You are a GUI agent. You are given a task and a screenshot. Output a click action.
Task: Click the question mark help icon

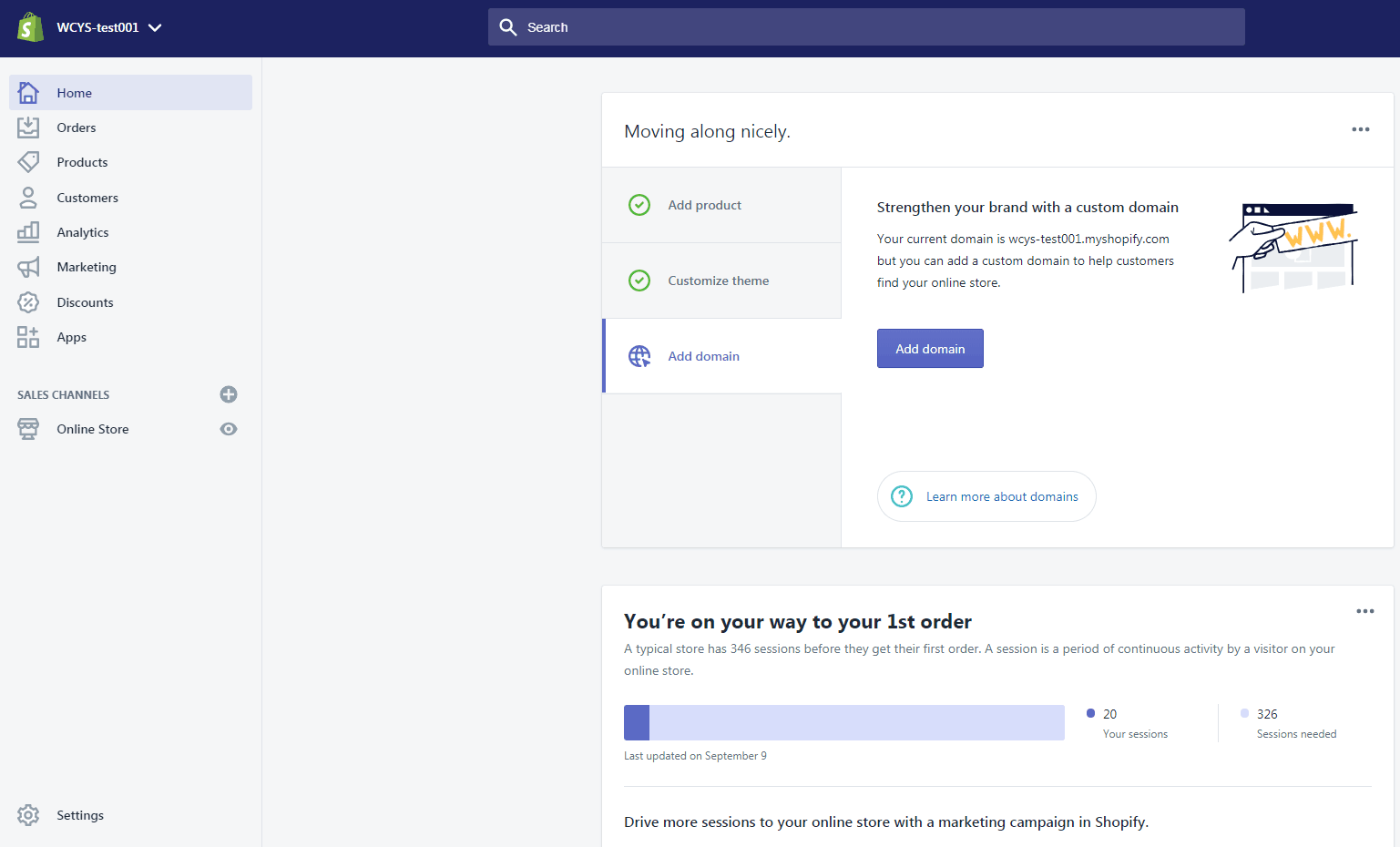902,496
